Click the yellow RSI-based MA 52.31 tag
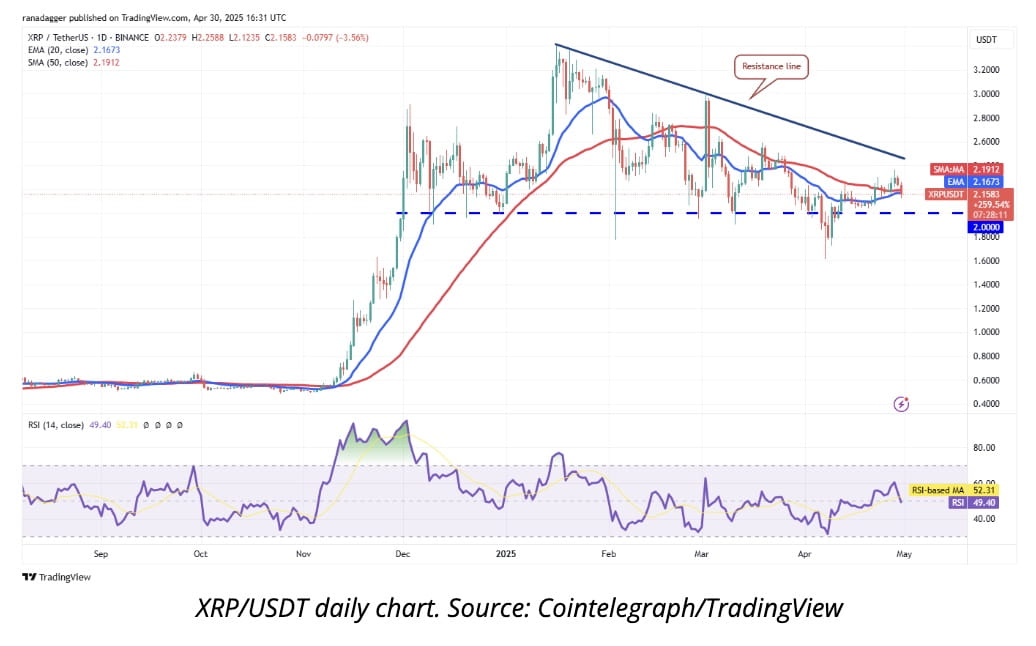Viewport: 1036px width, 646px height. click(x=953, y=490)
